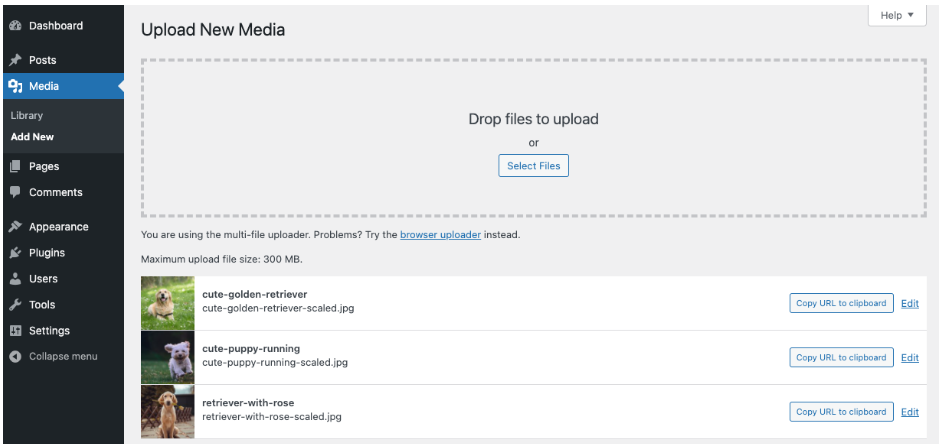
Task: Copy URL for cute-golden-retriever image
Action: click(x=840, y=304)
